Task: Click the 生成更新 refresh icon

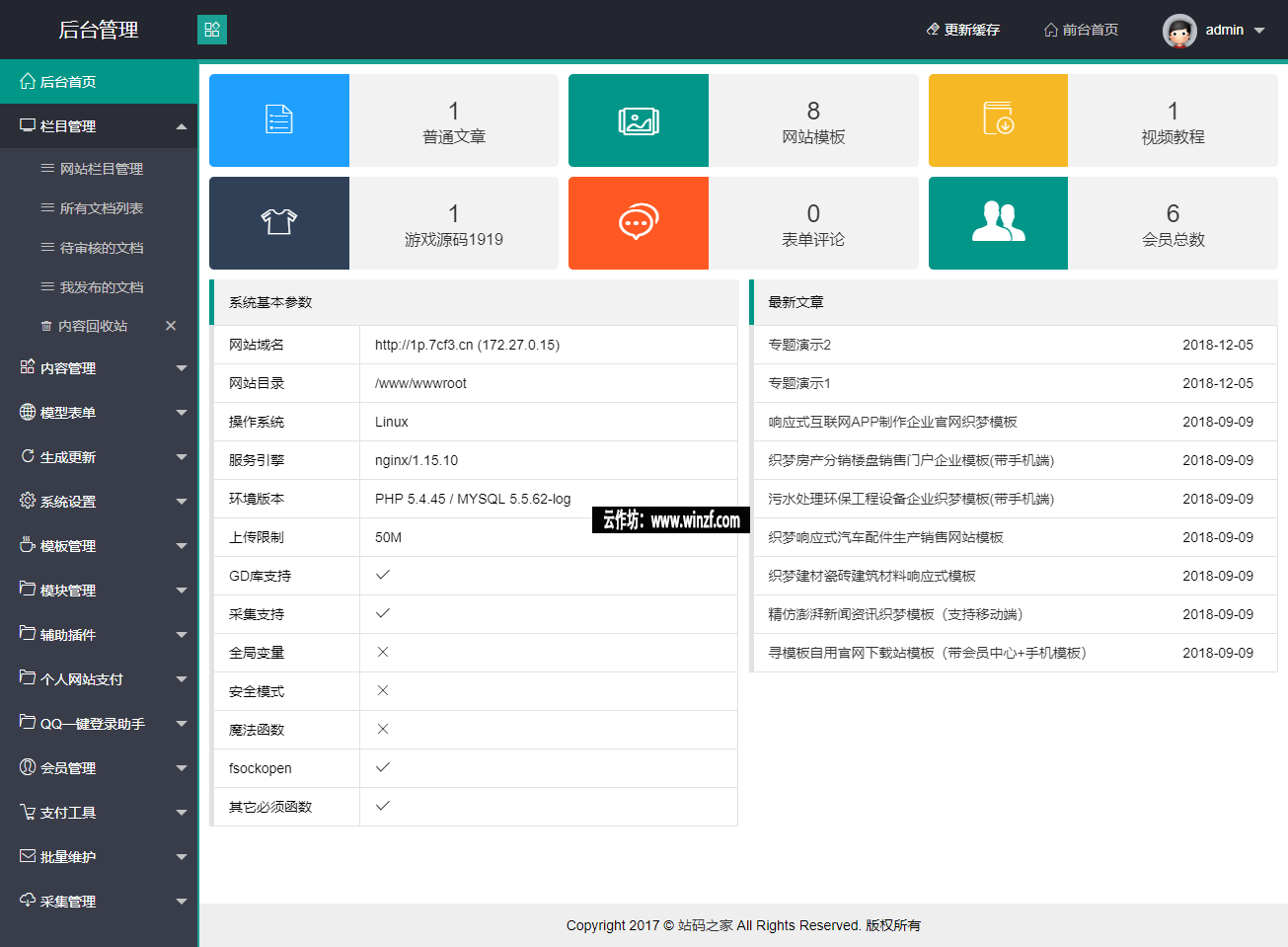Action: 28,456
